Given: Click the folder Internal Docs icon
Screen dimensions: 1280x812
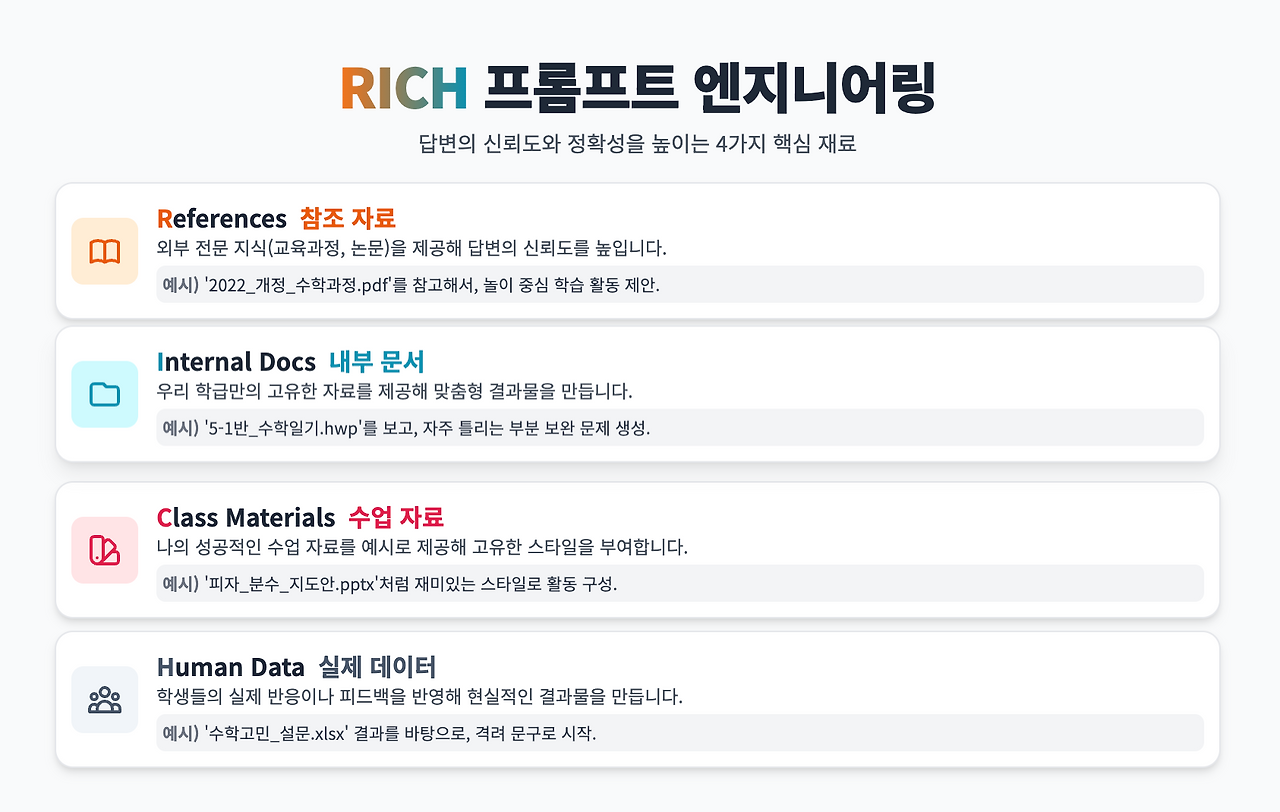Looking at the screenshot, I should [x=105, y=394].
